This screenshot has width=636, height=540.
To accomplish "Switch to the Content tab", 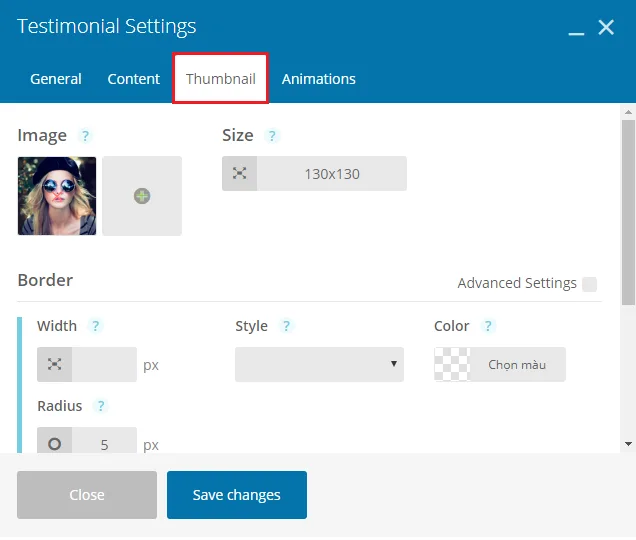I will (133, 79).
